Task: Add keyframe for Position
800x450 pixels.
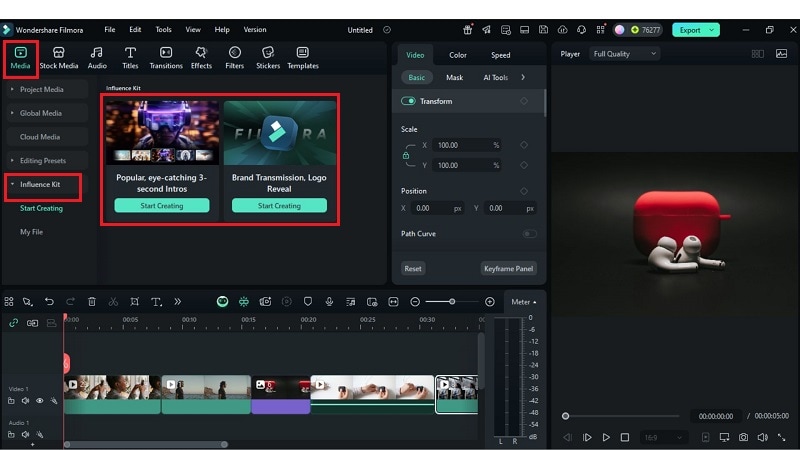Action: [524, 191]
